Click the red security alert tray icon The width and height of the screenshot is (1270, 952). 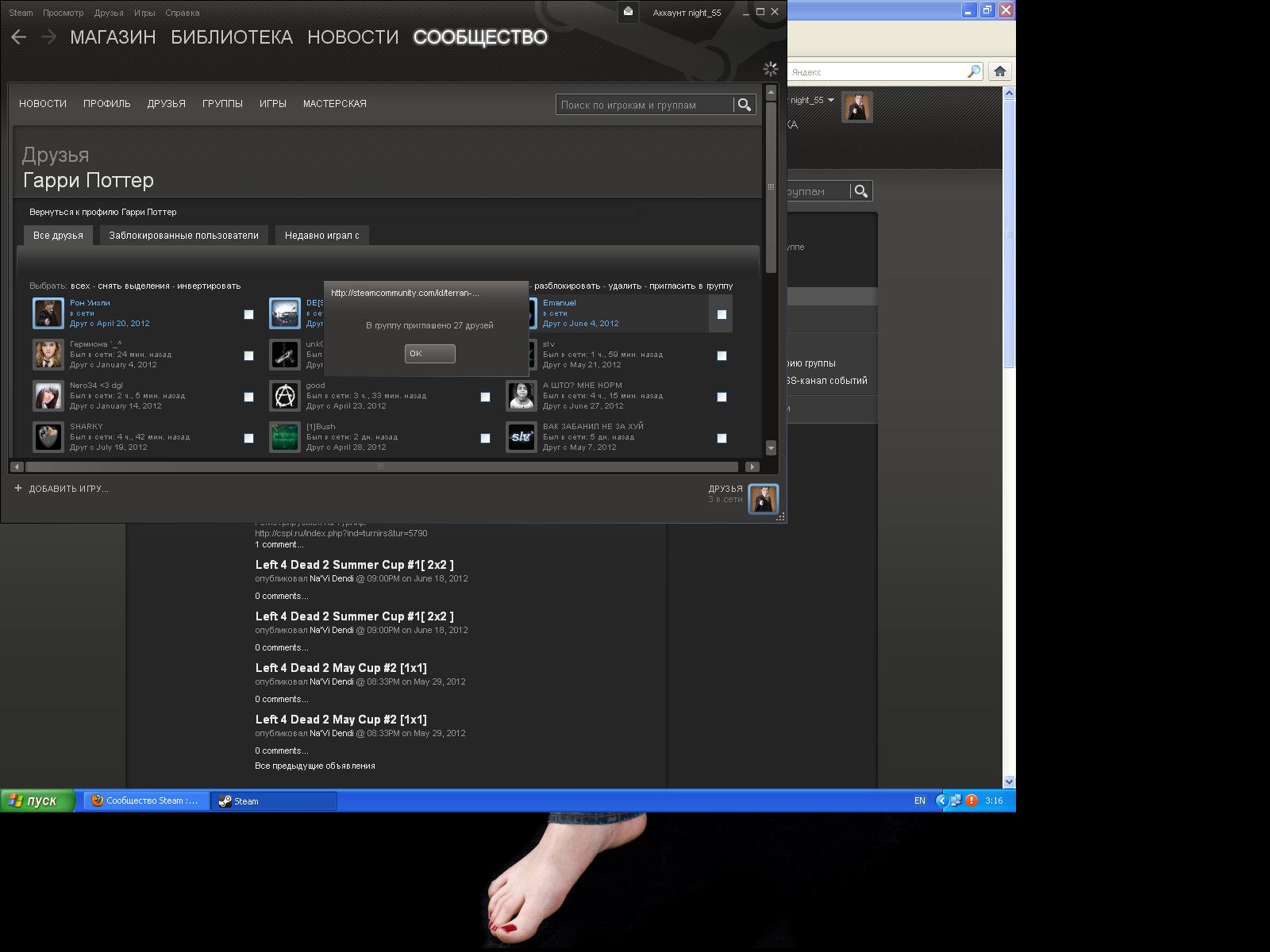[x=972, y=800]
